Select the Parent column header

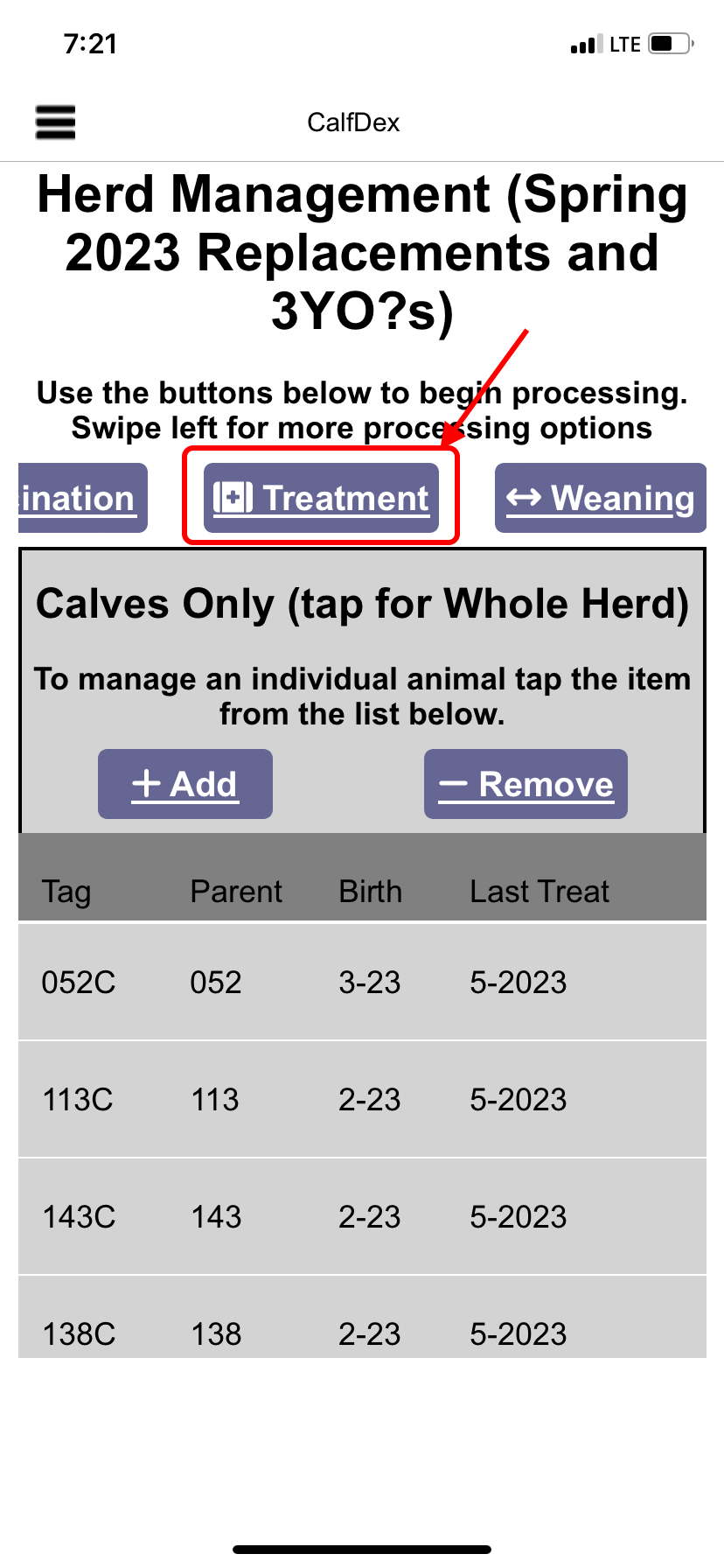pos(236,892)
